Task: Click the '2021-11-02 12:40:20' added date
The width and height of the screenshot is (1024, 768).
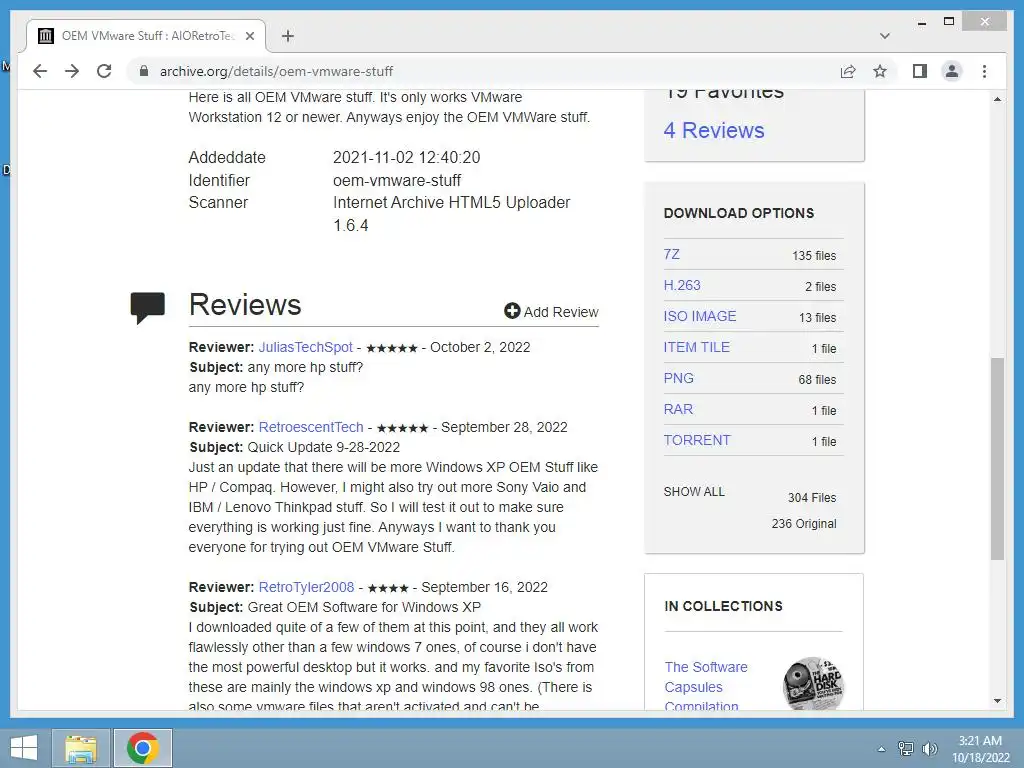Action: (406, 157)
